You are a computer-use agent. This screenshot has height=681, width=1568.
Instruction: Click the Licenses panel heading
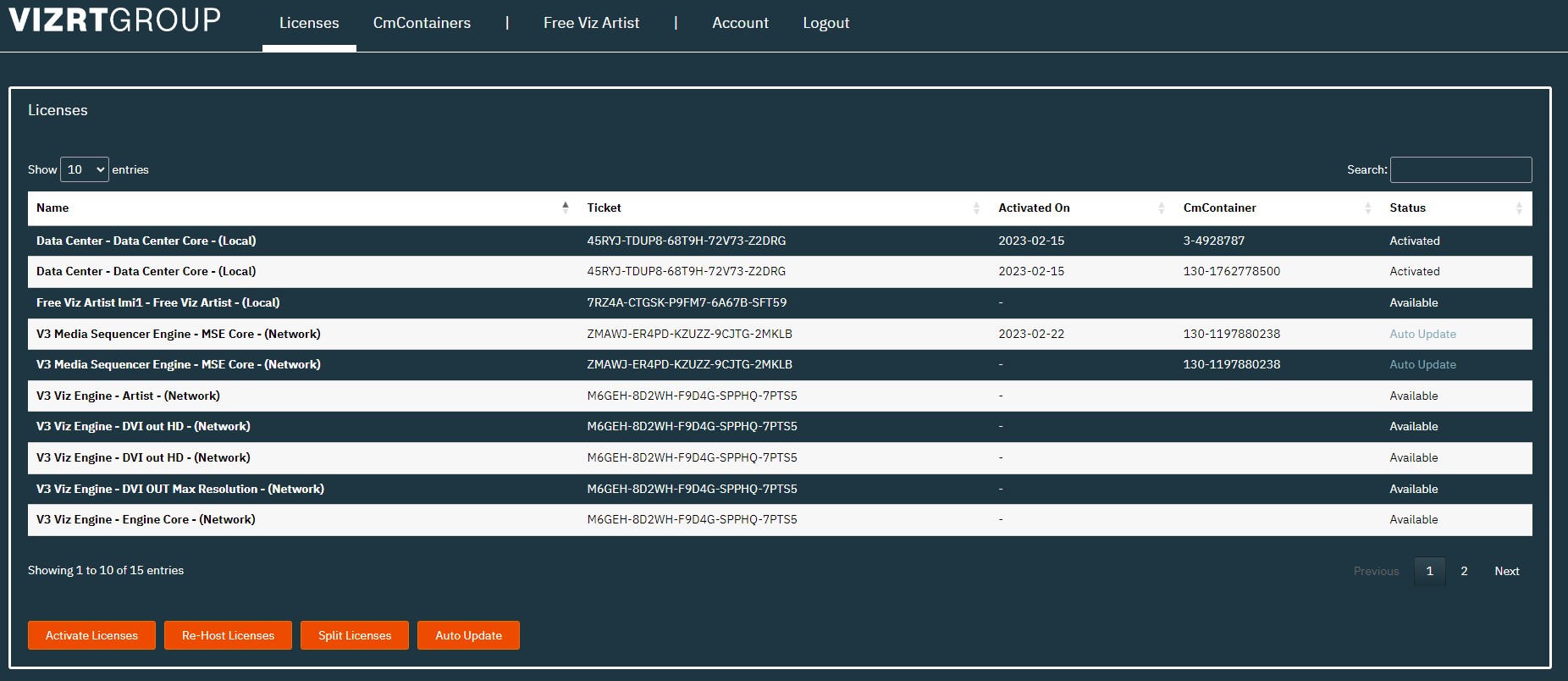58,110
